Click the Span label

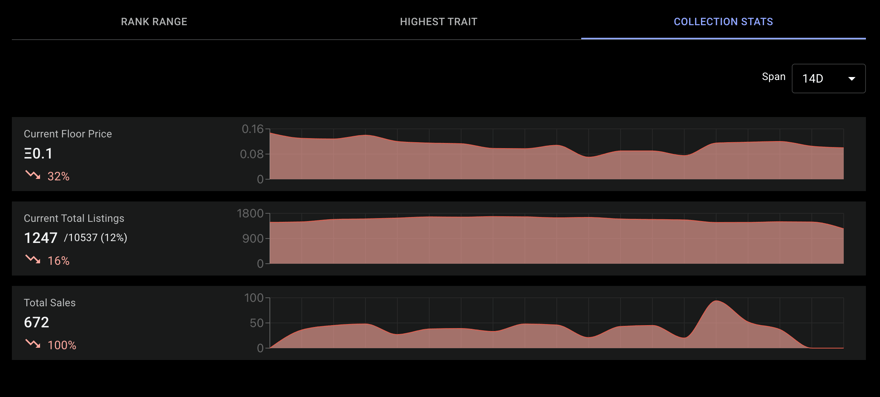point(773,77)
